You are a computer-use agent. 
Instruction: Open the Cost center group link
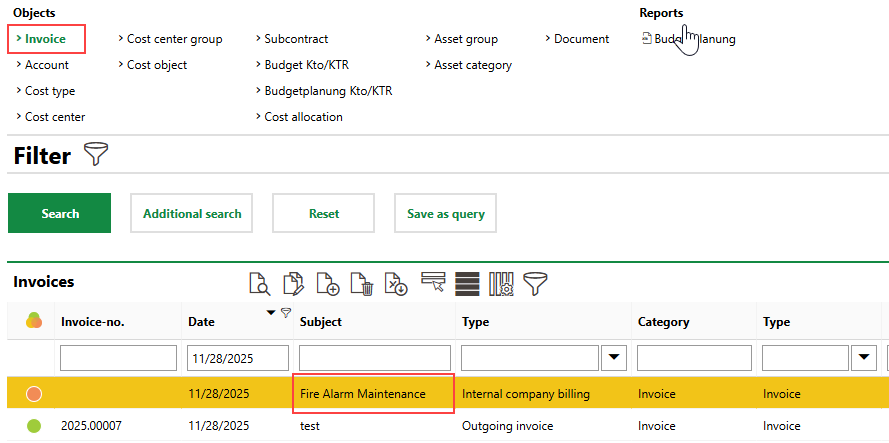[175, 39]
